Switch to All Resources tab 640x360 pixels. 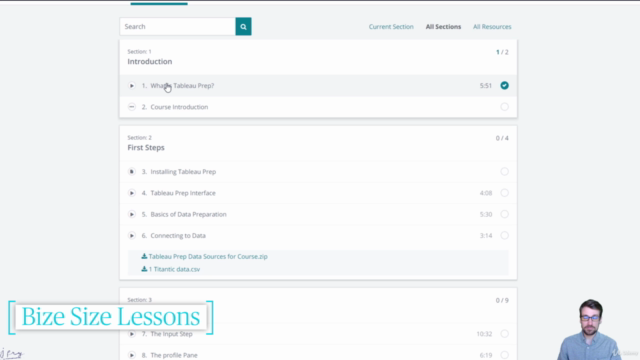pos(492,27)
